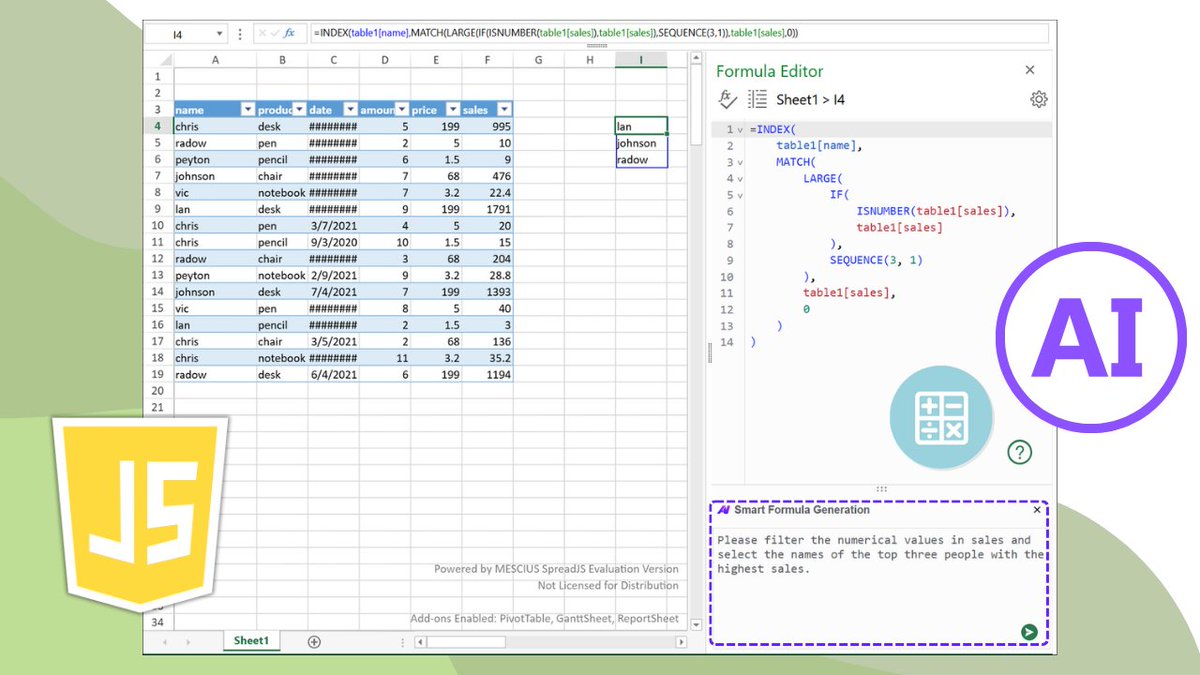The image size is (1200, 675).
Task: Click vertical scrollbar up arrow
Action: coord(697,60)
